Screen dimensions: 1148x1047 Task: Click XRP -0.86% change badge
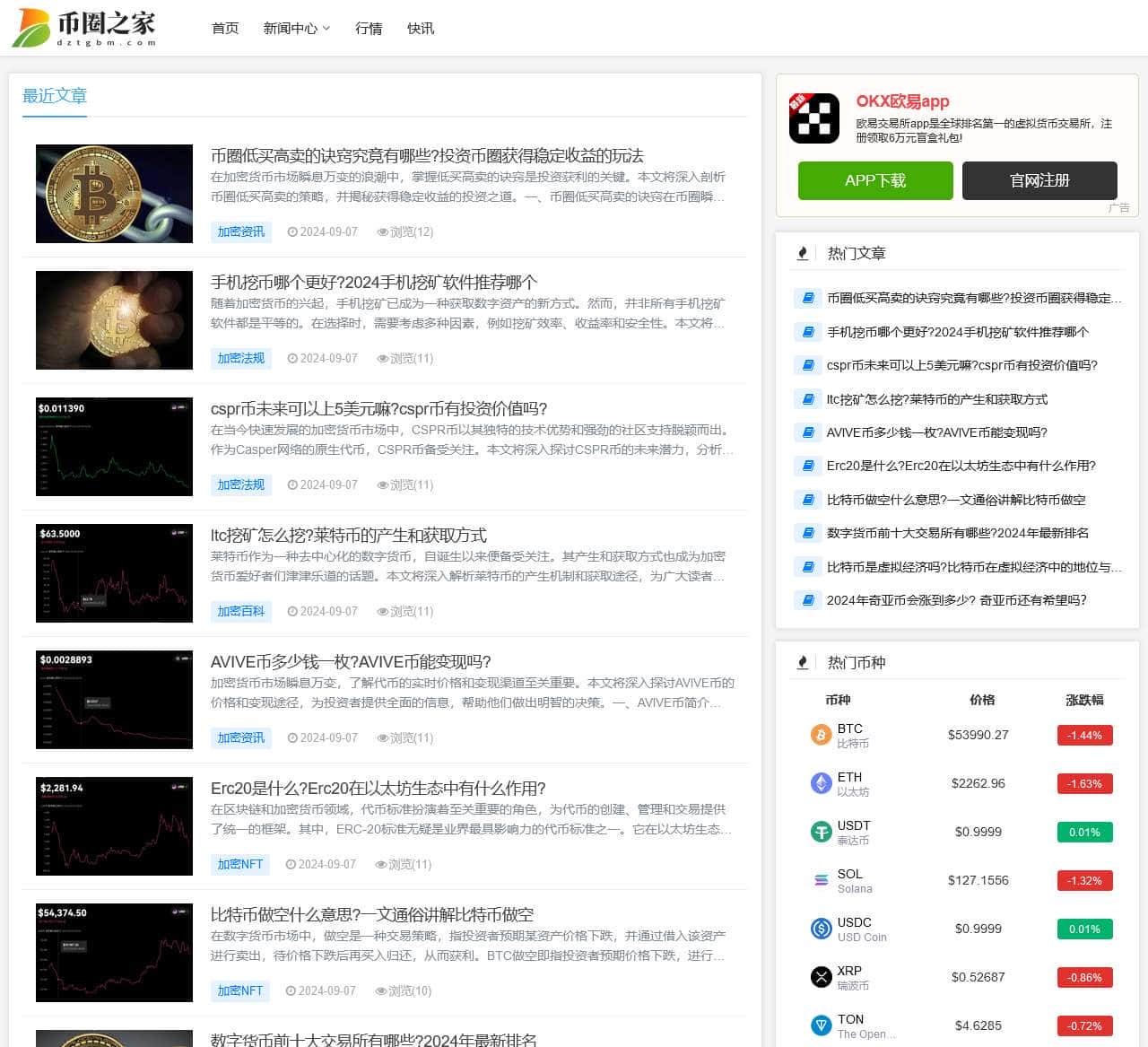(1084, 977)
